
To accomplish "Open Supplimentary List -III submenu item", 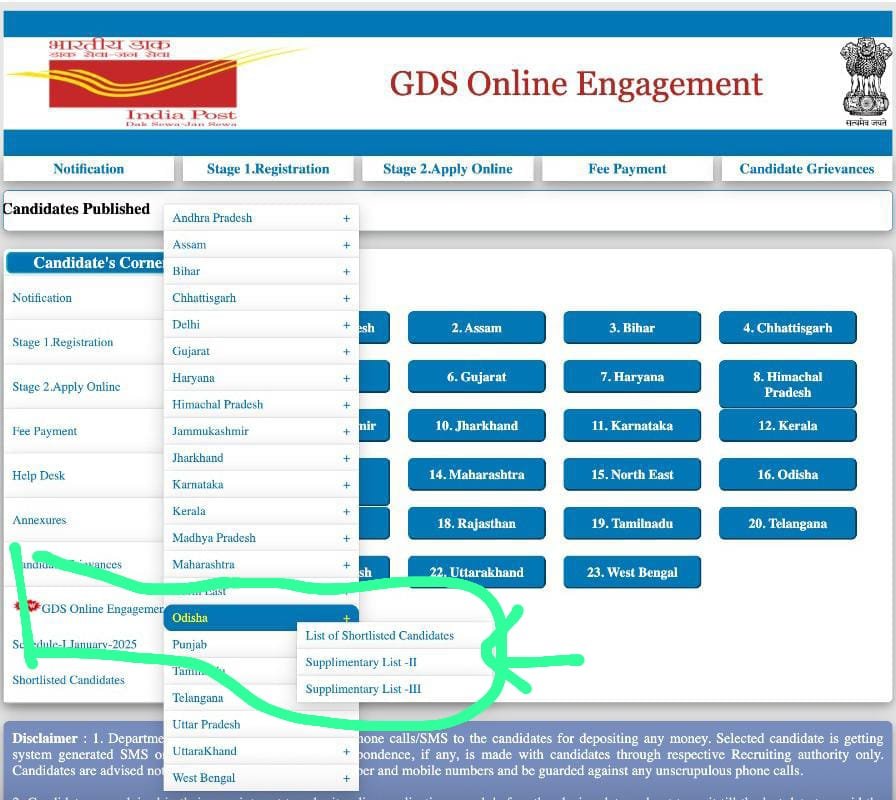I will click(394, 689).
